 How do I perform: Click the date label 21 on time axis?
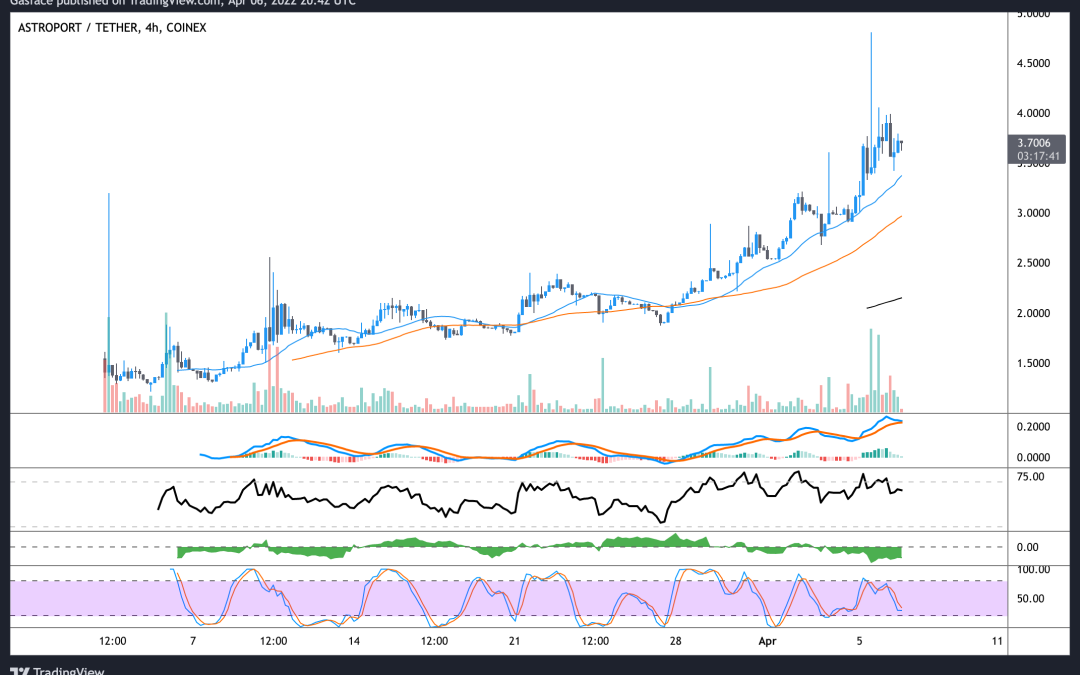[x=515, y=641]
